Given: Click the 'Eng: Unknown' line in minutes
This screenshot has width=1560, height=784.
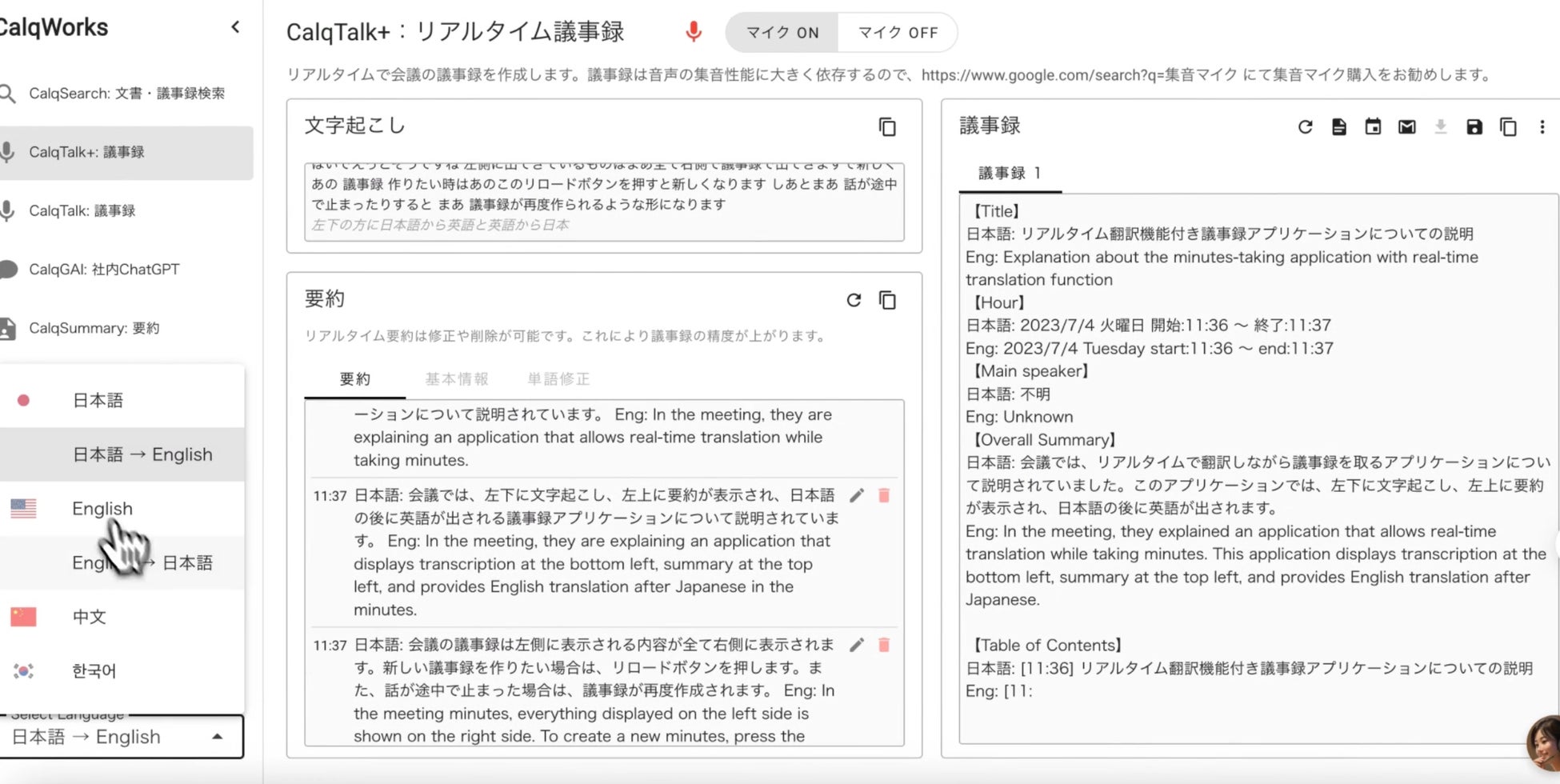Looking at the screenshot, I should tap(1019, 417).
